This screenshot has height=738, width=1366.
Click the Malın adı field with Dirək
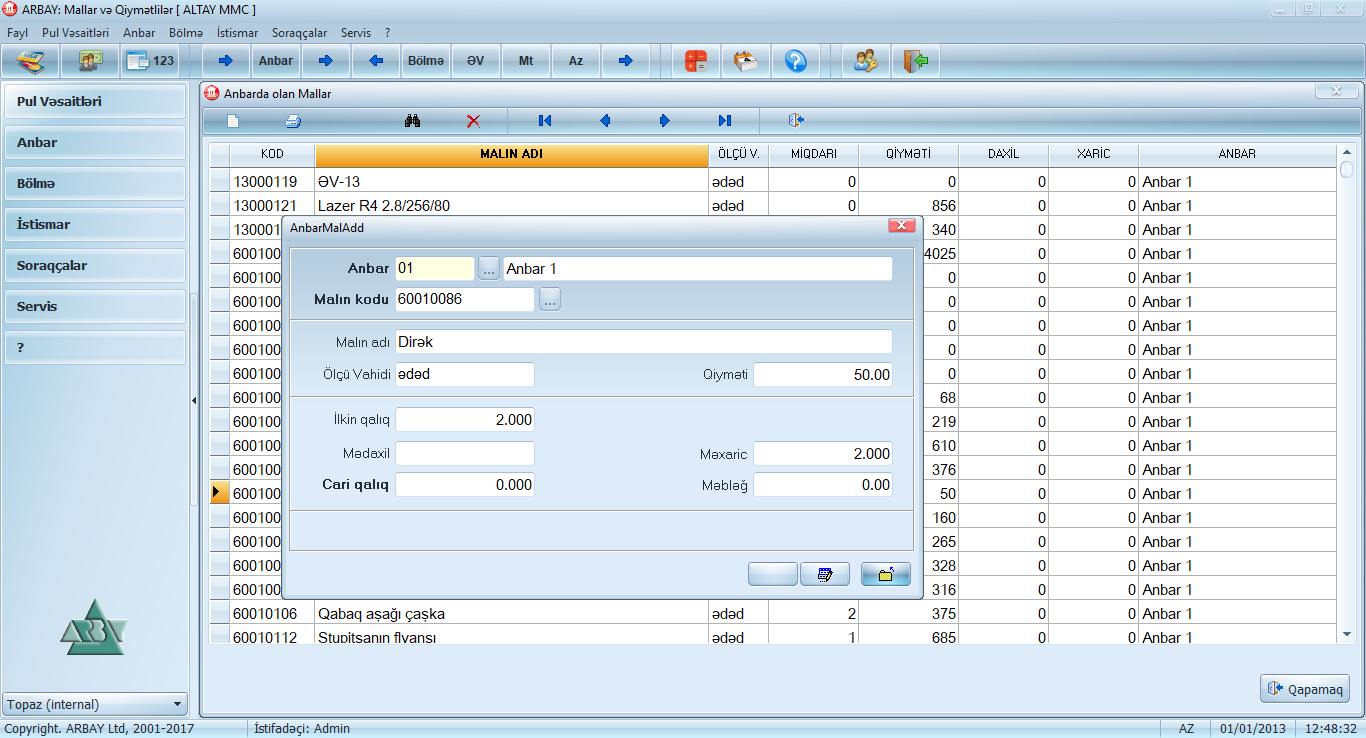pos(644,342)
